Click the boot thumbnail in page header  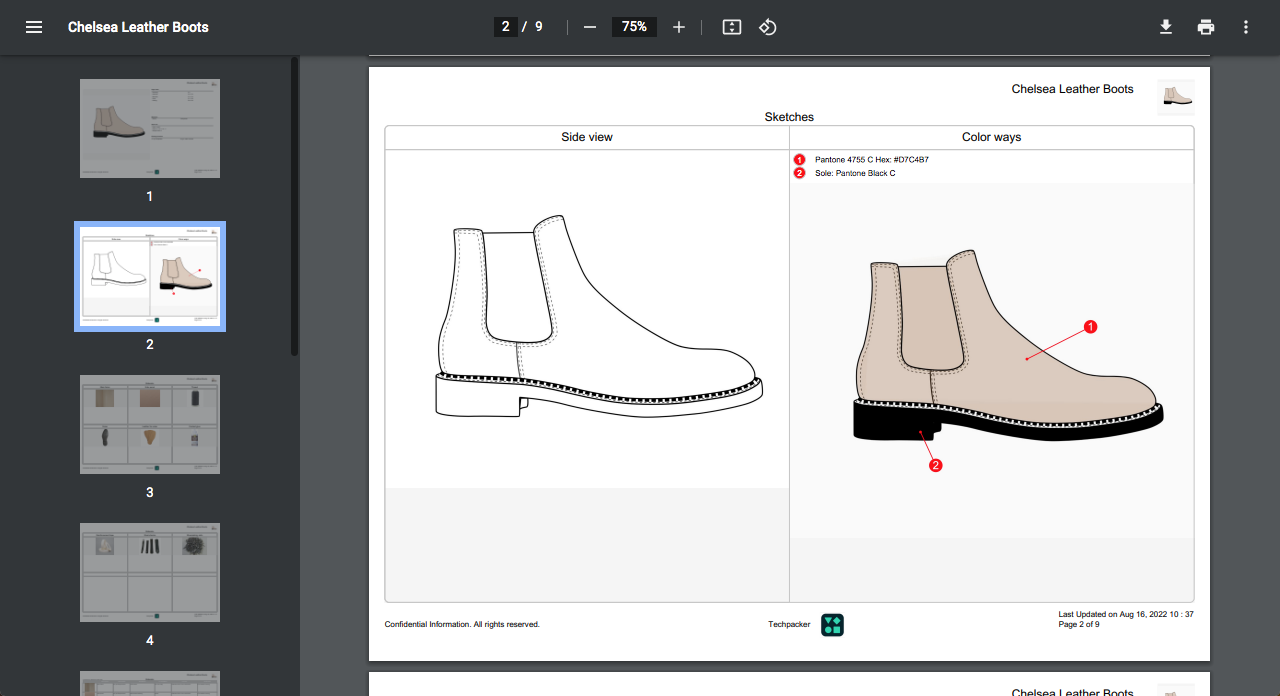point(1176,97)
